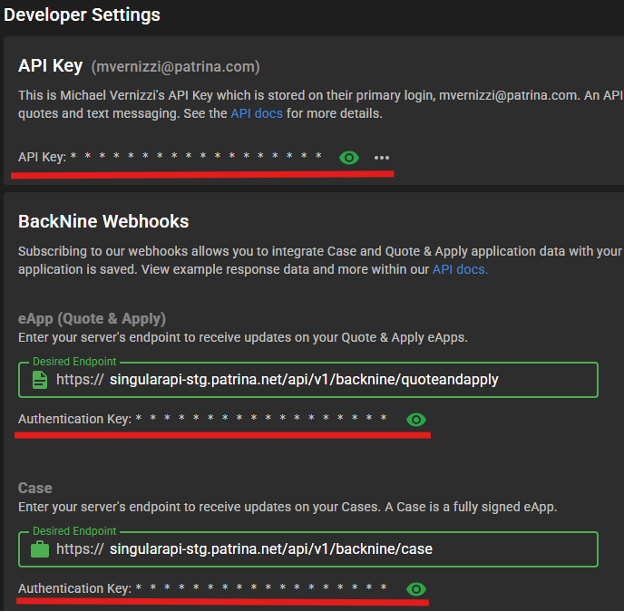This screenshot has width=624, height=612.
Task: Click the https:// prefix in the Case endpoint
Action: [80, 549]
